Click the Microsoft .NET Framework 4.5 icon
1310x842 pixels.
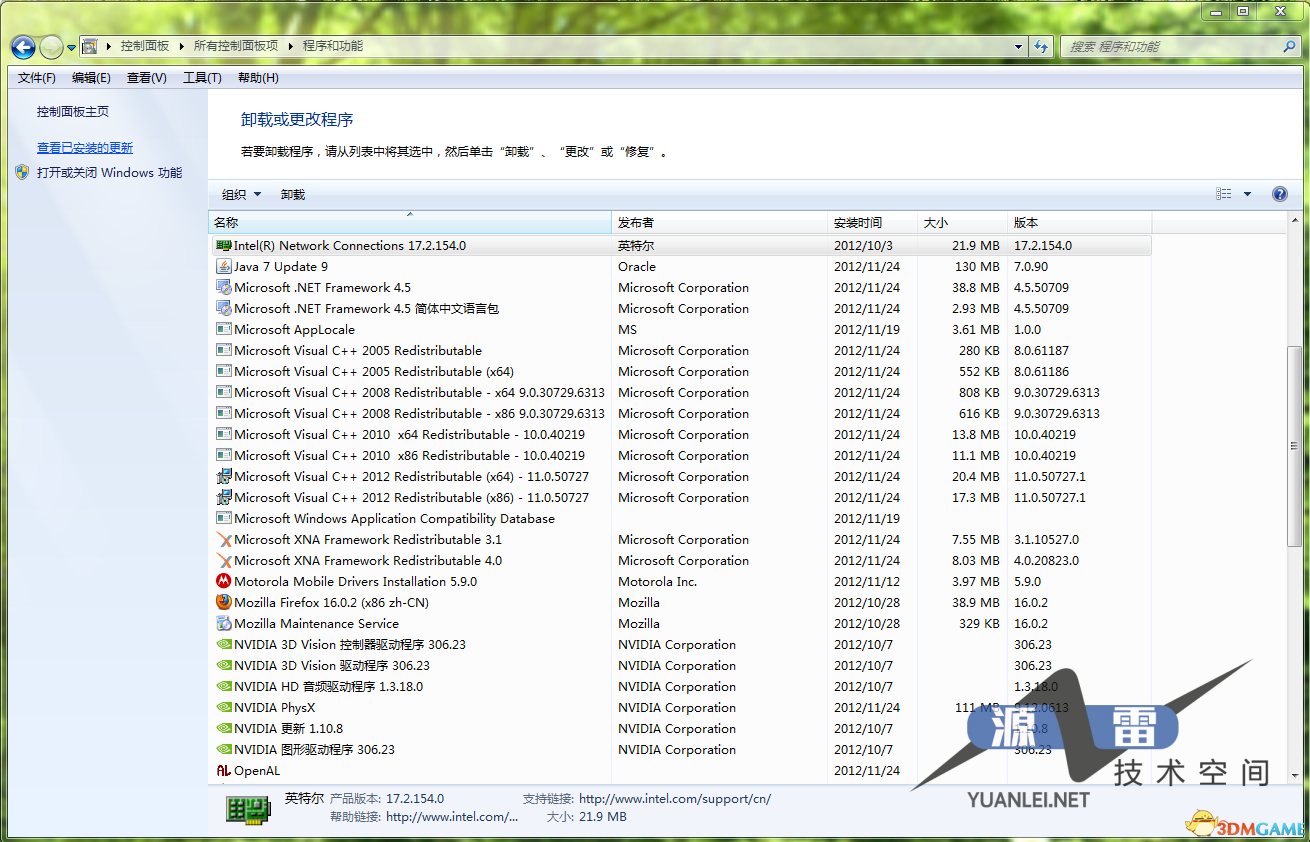[224, 288]
